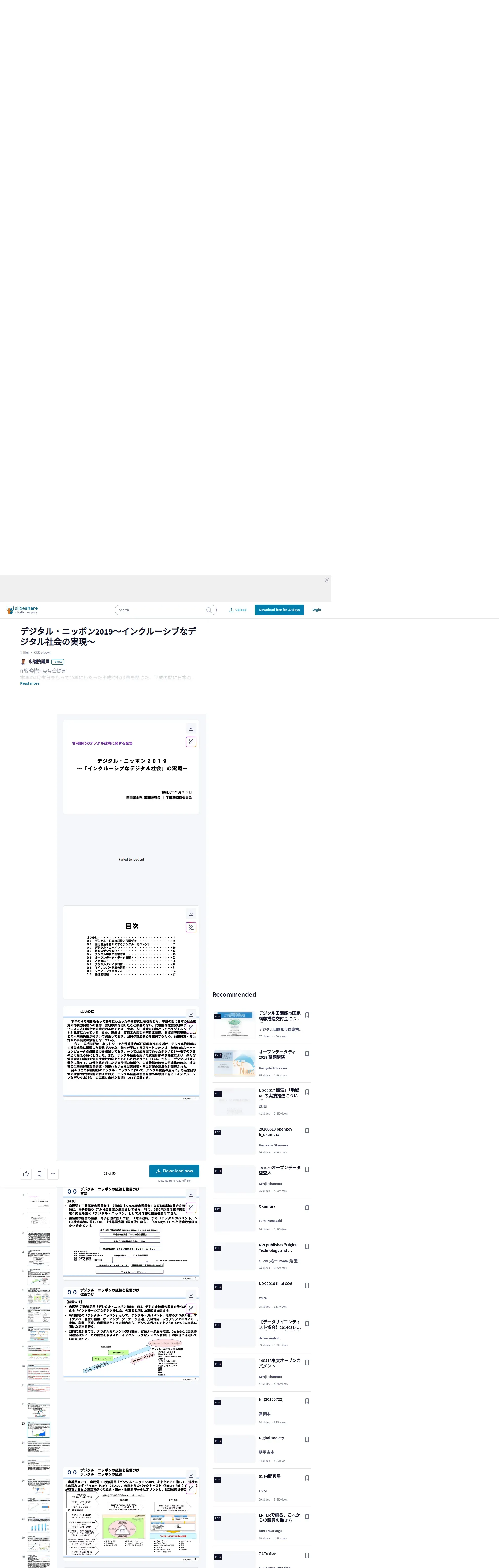Bookmark UDC2017 講演1 recommendation
The width and height of the screenshot is (499, 1568).
307,1093
